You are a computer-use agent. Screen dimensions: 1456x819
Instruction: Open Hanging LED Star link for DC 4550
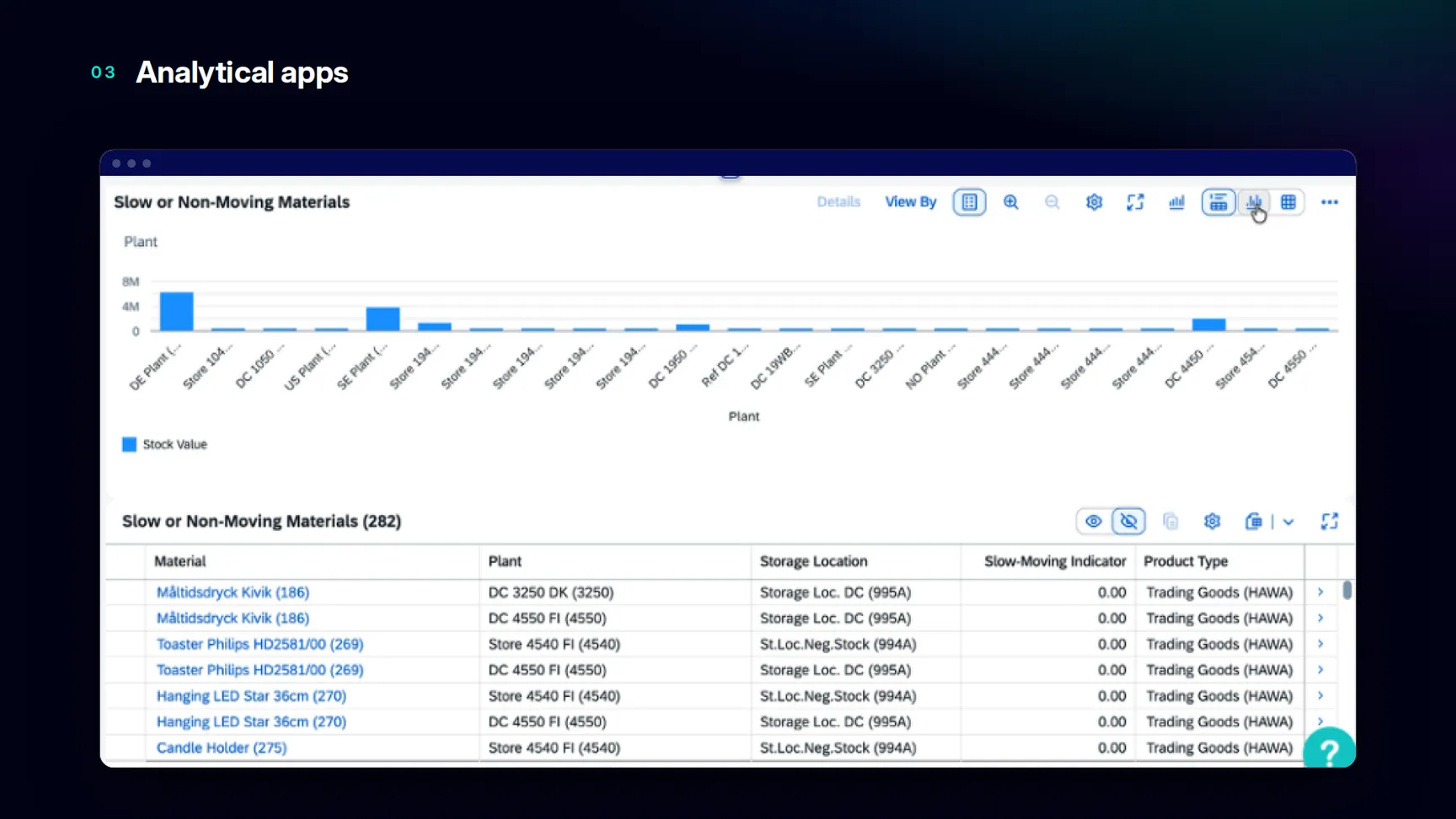click(251, 722)
